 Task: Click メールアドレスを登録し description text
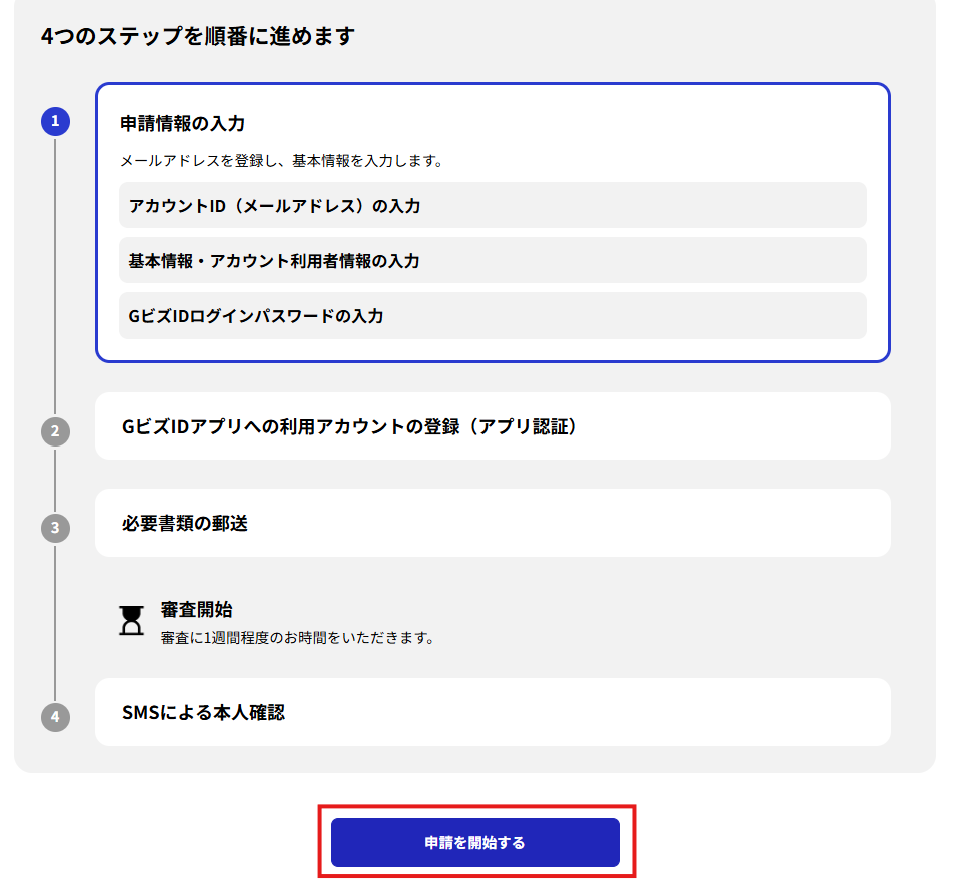click(x=281, y=161)
